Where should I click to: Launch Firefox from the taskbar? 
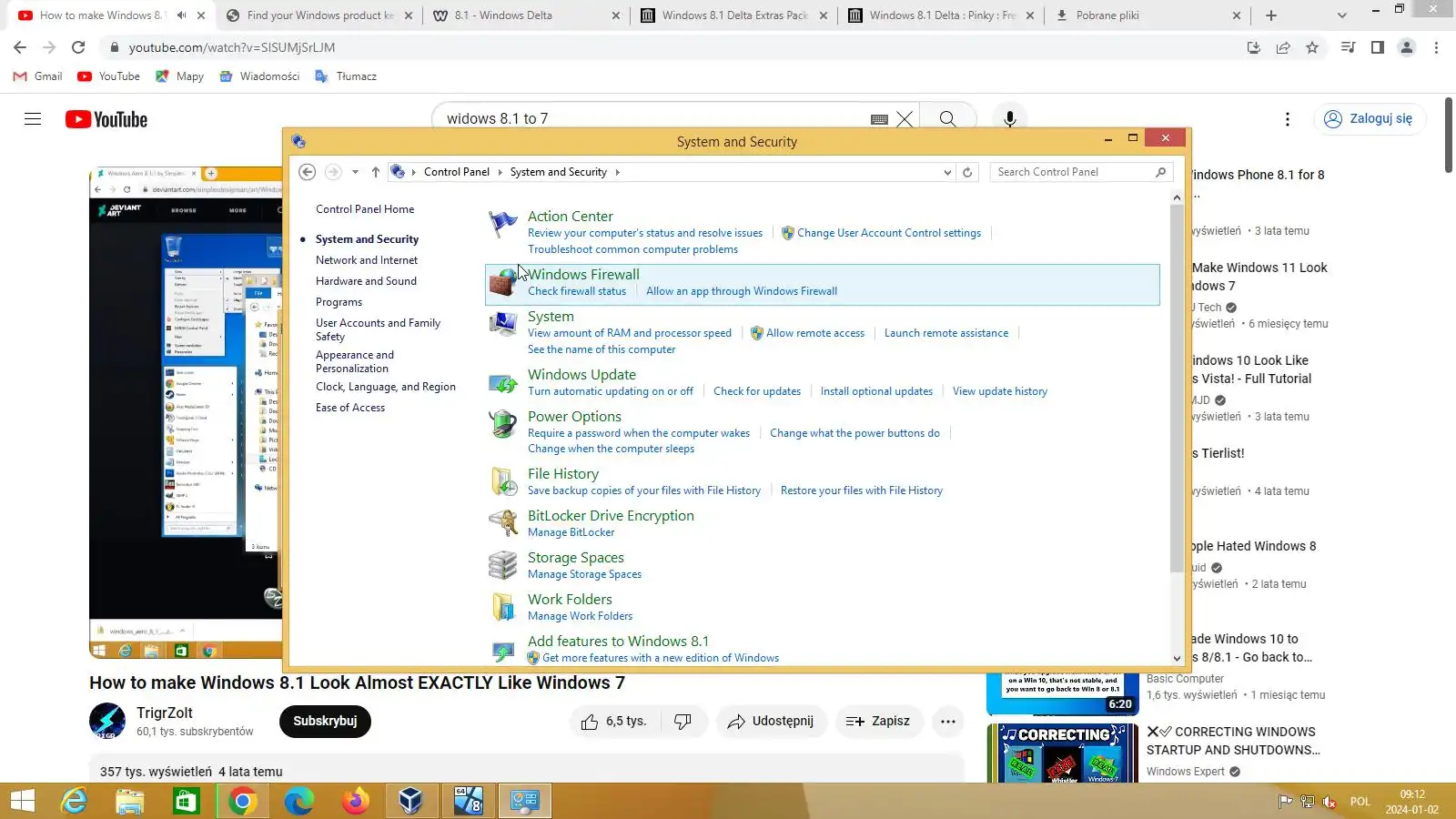click(355, 801)
